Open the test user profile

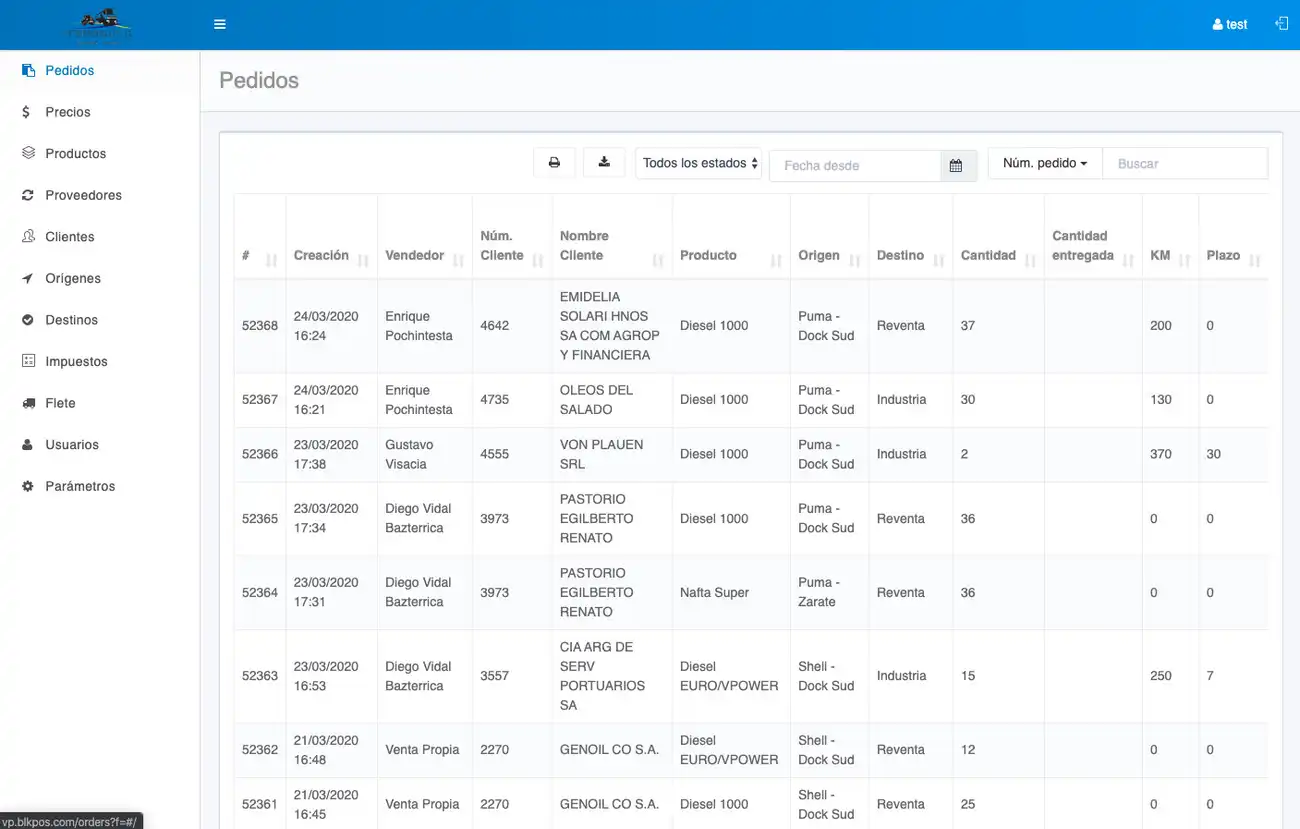click(x=1230, y=24)
